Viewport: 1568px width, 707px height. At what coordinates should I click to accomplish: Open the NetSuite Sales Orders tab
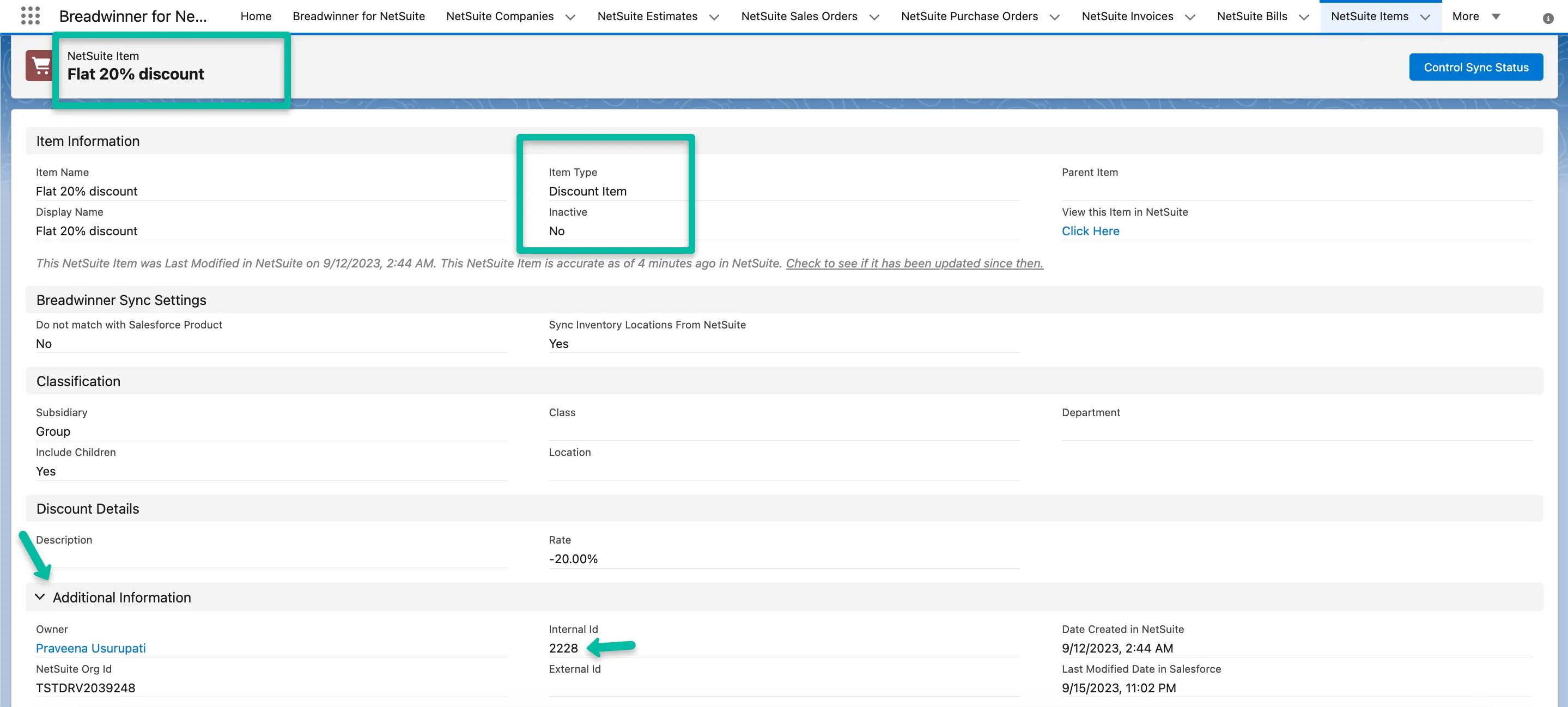click(x=799, y=16)
